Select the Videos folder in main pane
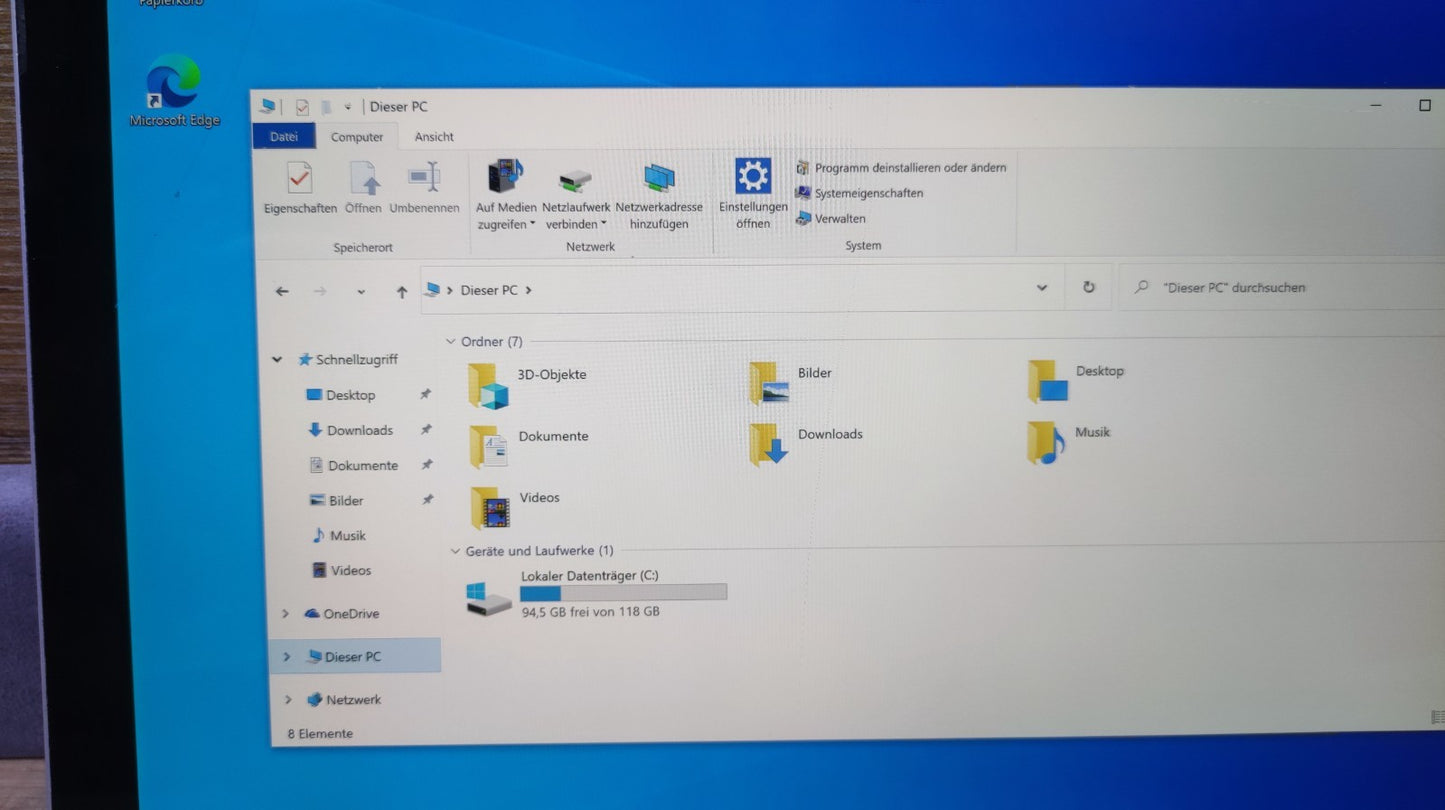The image size is (1445, 810). (517, 508)
